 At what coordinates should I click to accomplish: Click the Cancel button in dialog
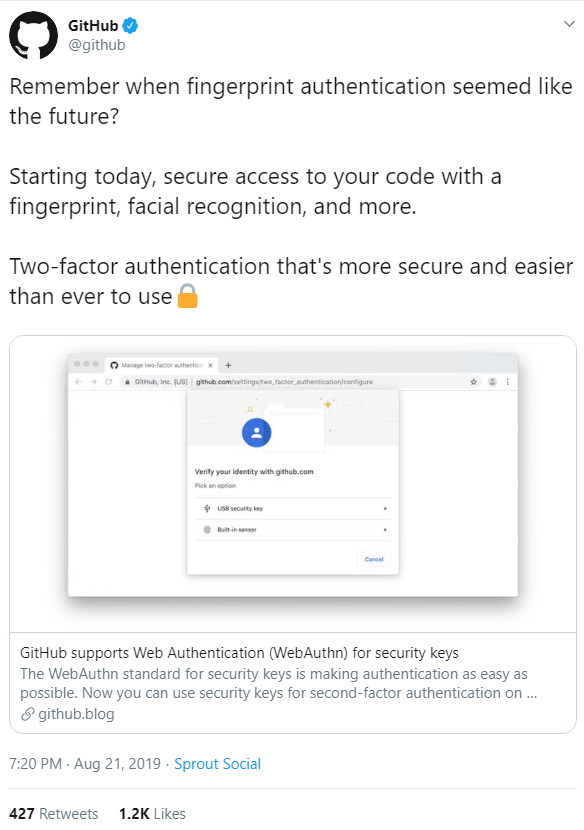(x=374, y=559)
